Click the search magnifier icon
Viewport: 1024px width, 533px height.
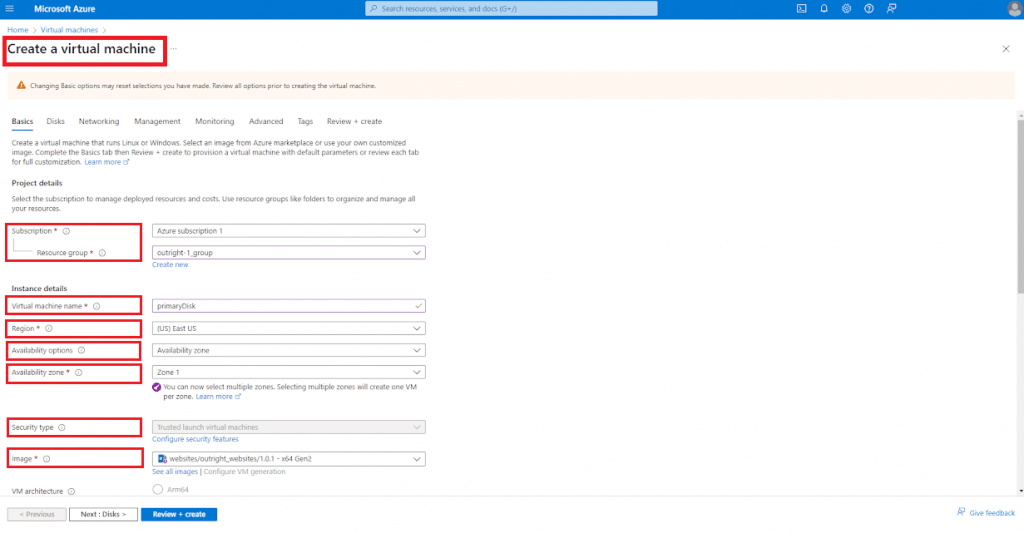(374, 8)
